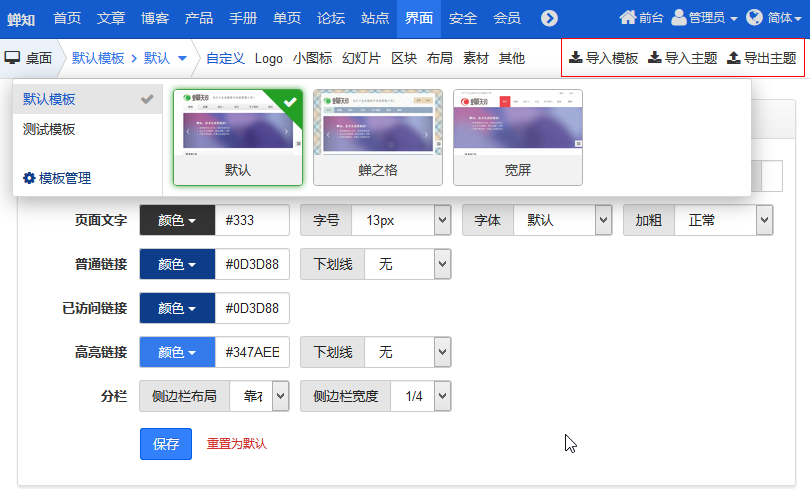The width and height of the screenshot is (810, 495).
Task: Choose the 宽屏 theme thumbnail
Action: (518, 137)
